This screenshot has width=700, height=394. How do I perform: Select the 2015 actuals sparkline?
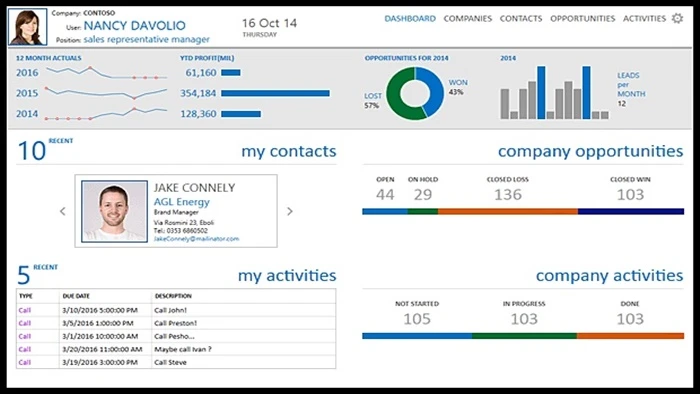106,93
